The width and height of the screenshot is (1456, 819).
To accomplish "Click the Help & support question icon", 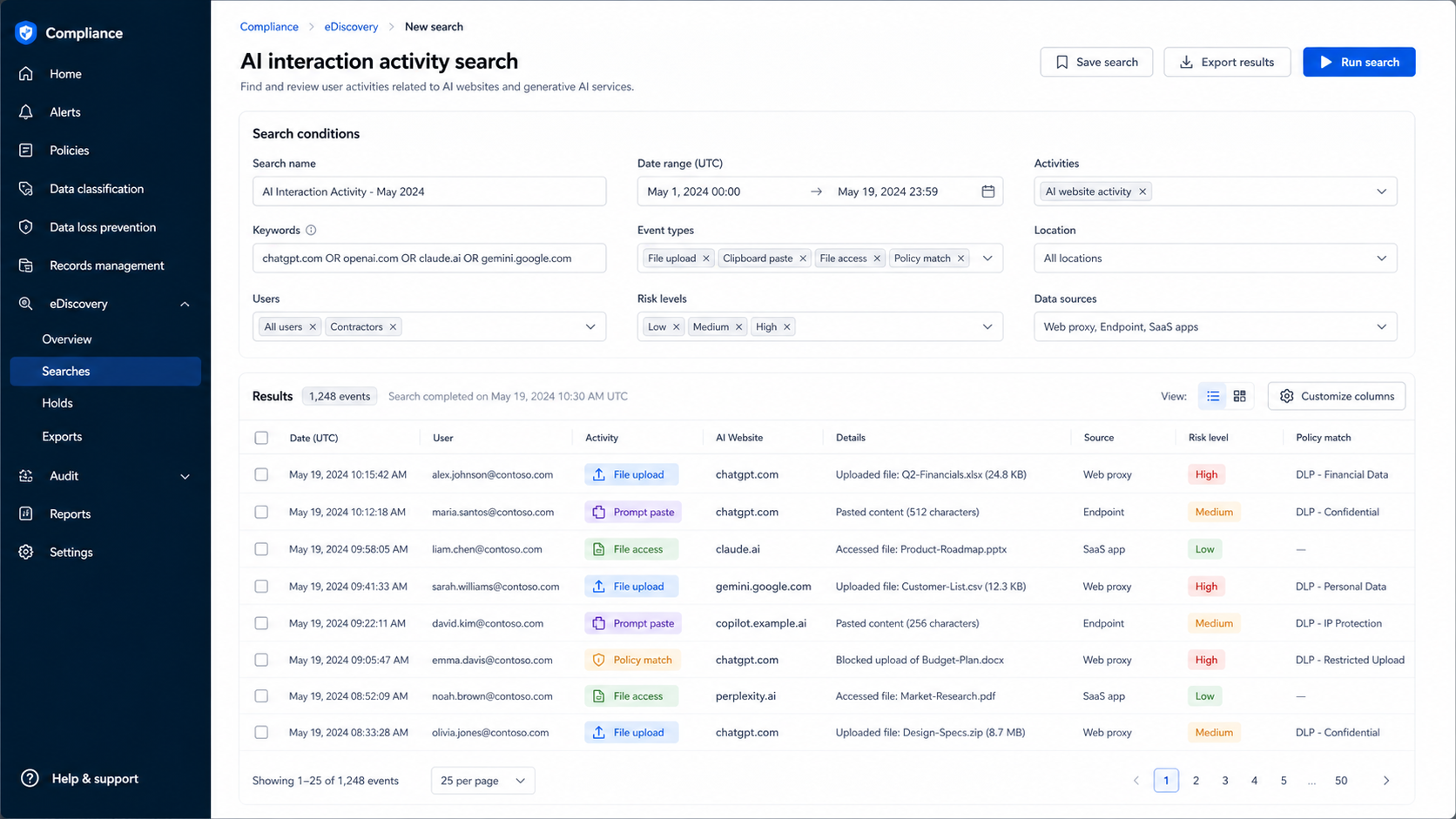I will point(30,778).
